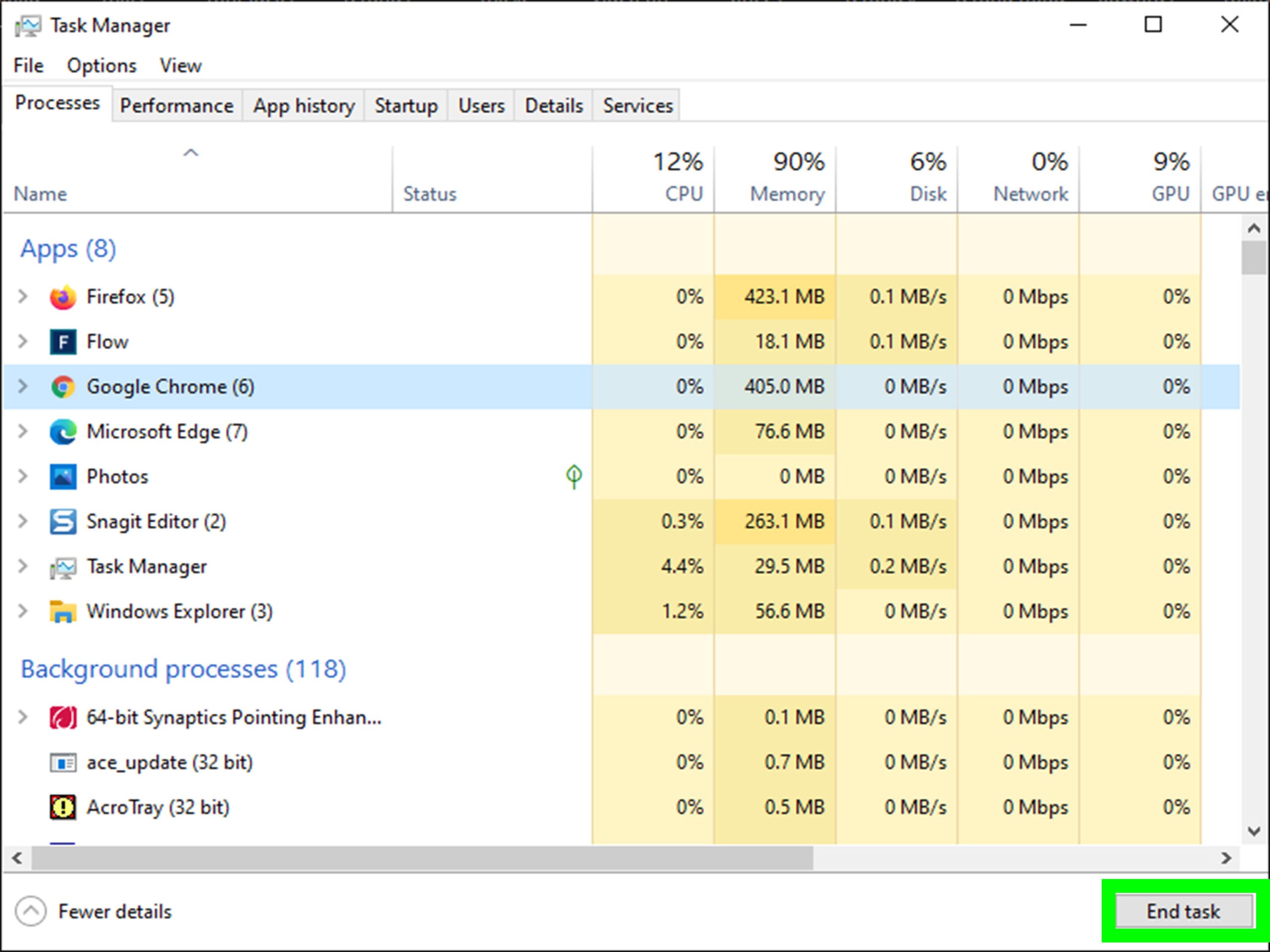Click the Fewer details link

point(115,911)
